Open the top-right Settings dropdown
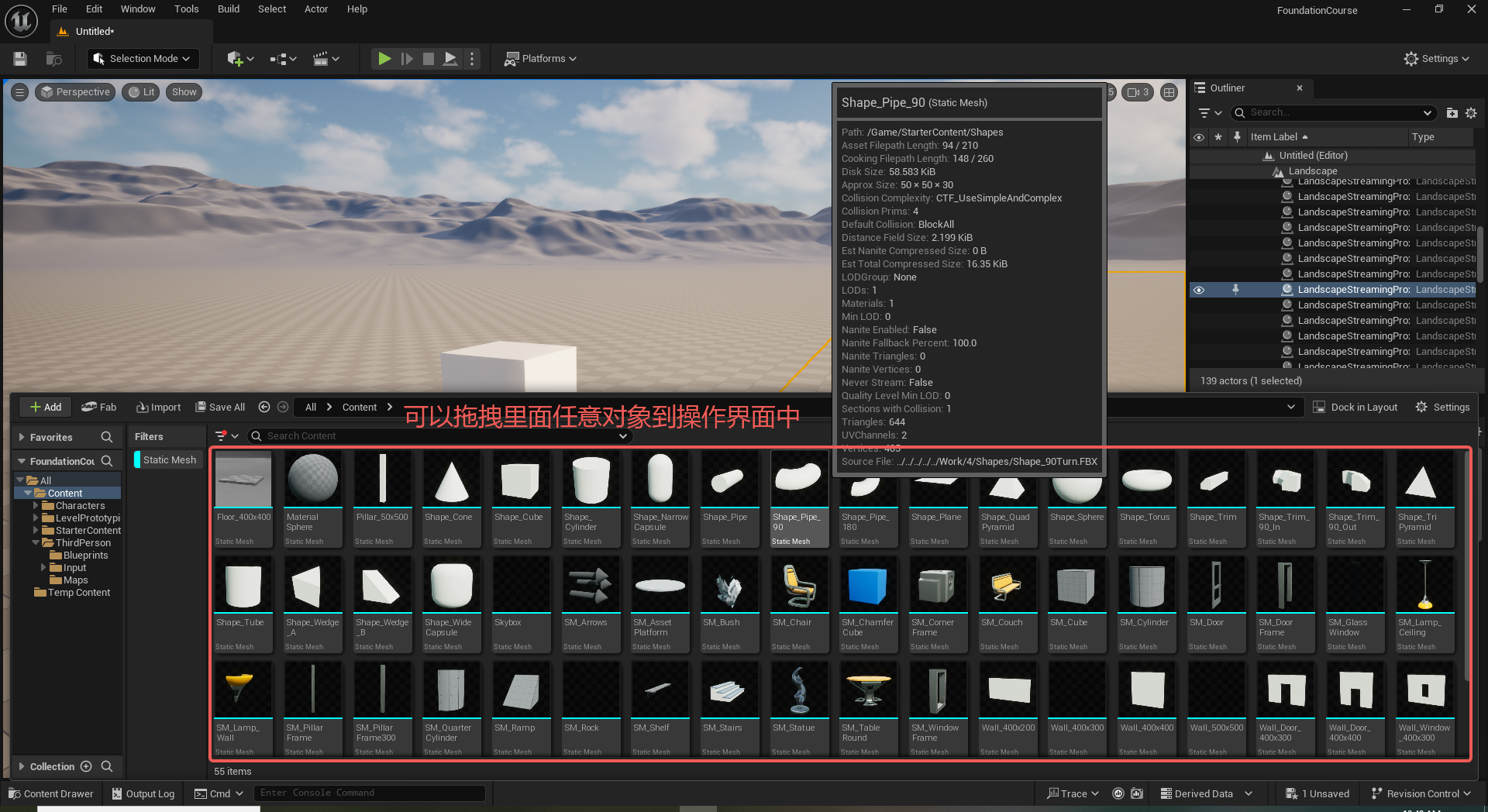This screenshot has height=812, width=1488. click(1436, 59)
